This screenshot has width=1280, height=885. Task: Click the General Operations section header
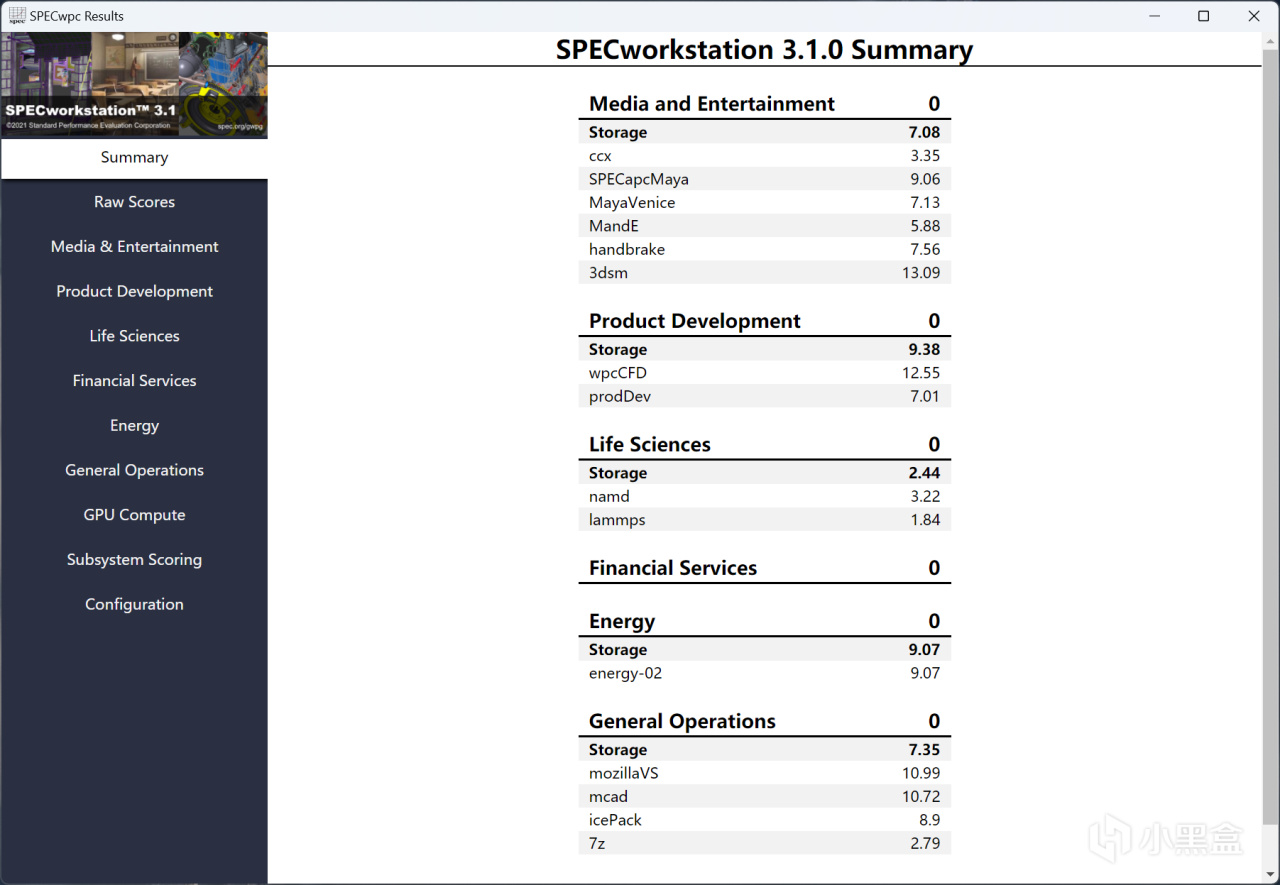click(764, 722)
